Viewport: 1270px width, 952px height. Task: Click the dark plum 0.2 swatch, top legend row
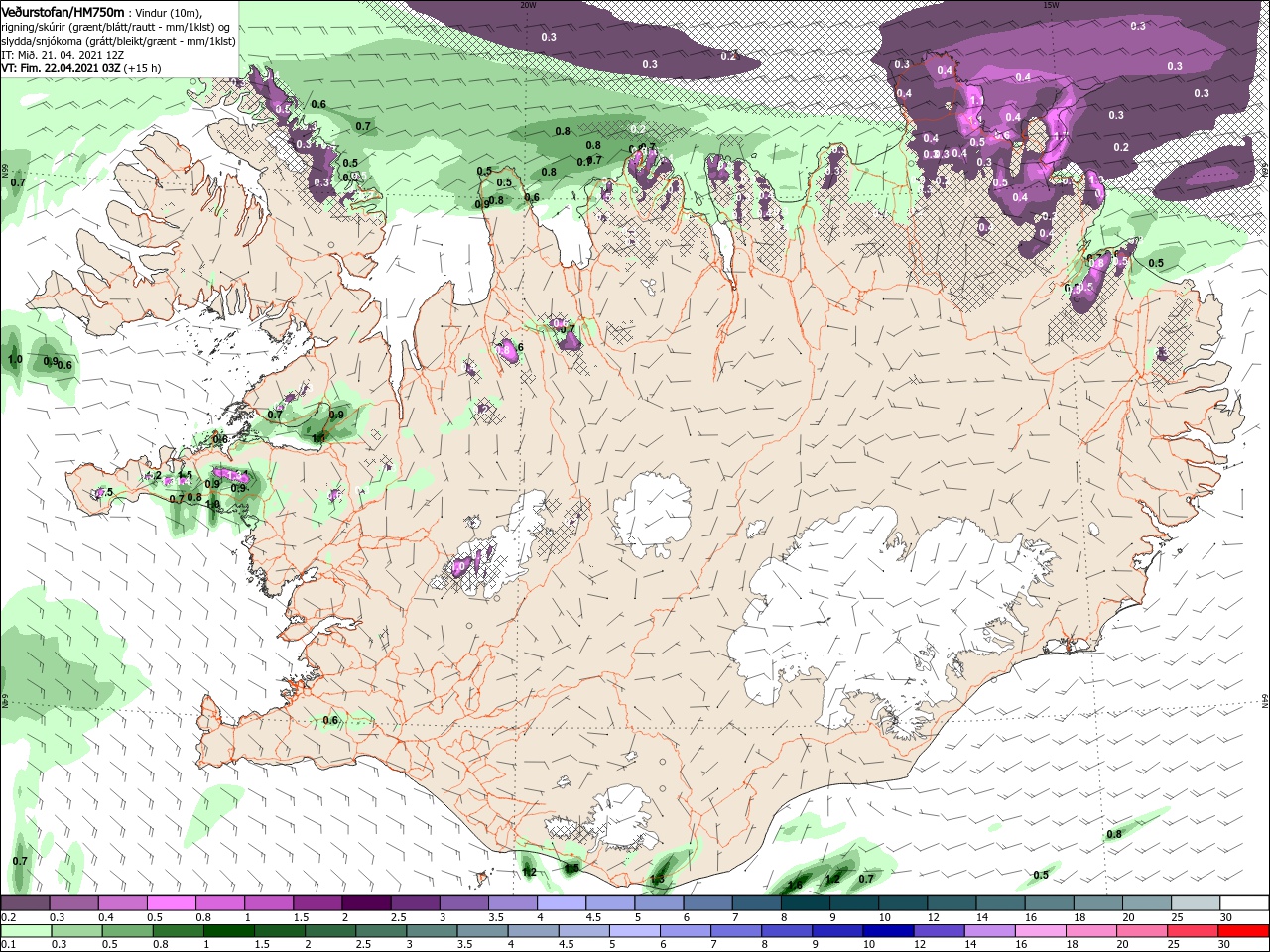pos(25,904)
